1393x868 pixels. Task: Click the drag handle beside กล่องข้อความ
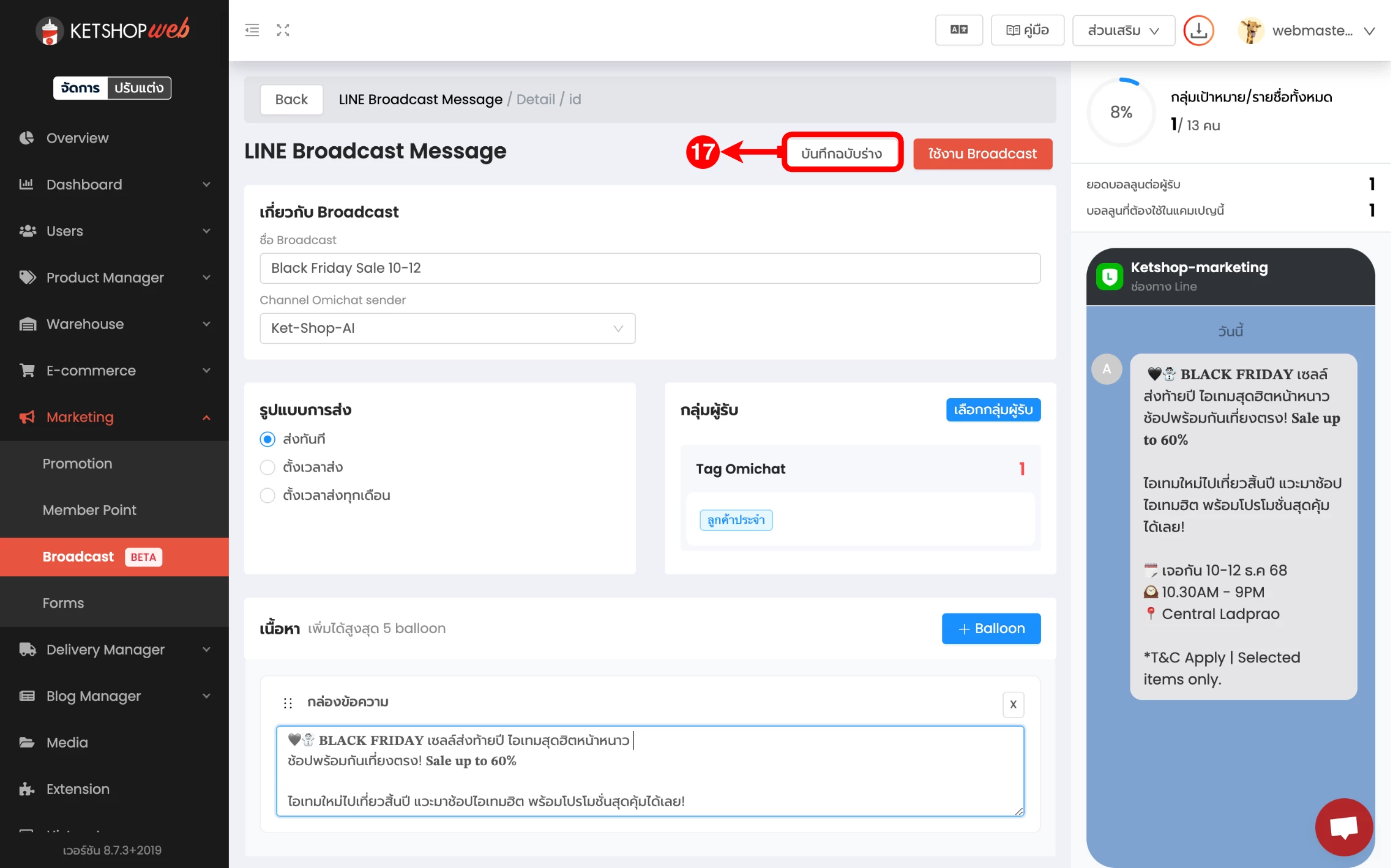click(x=288, y=703)
